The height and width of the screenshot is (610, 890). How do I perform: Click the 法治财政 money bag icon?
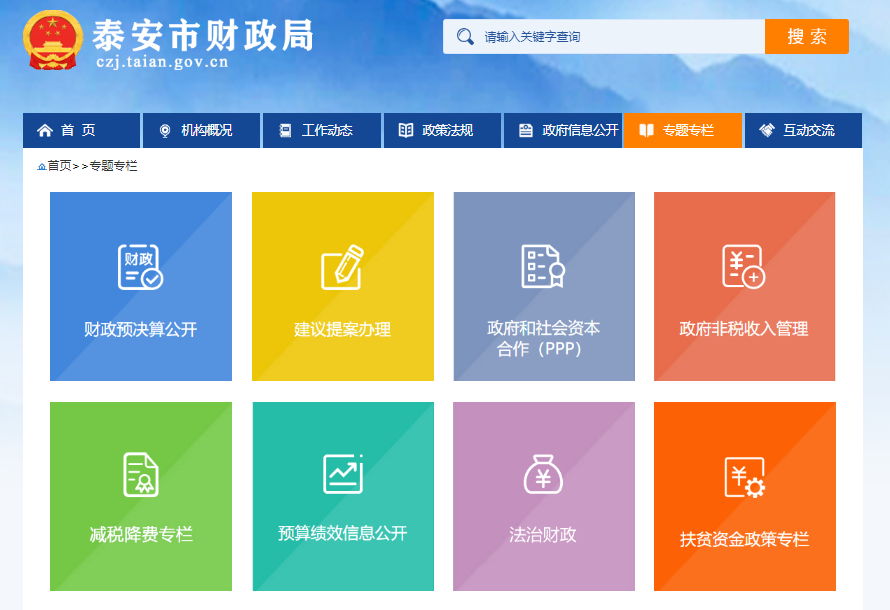[x=543, y=474]
